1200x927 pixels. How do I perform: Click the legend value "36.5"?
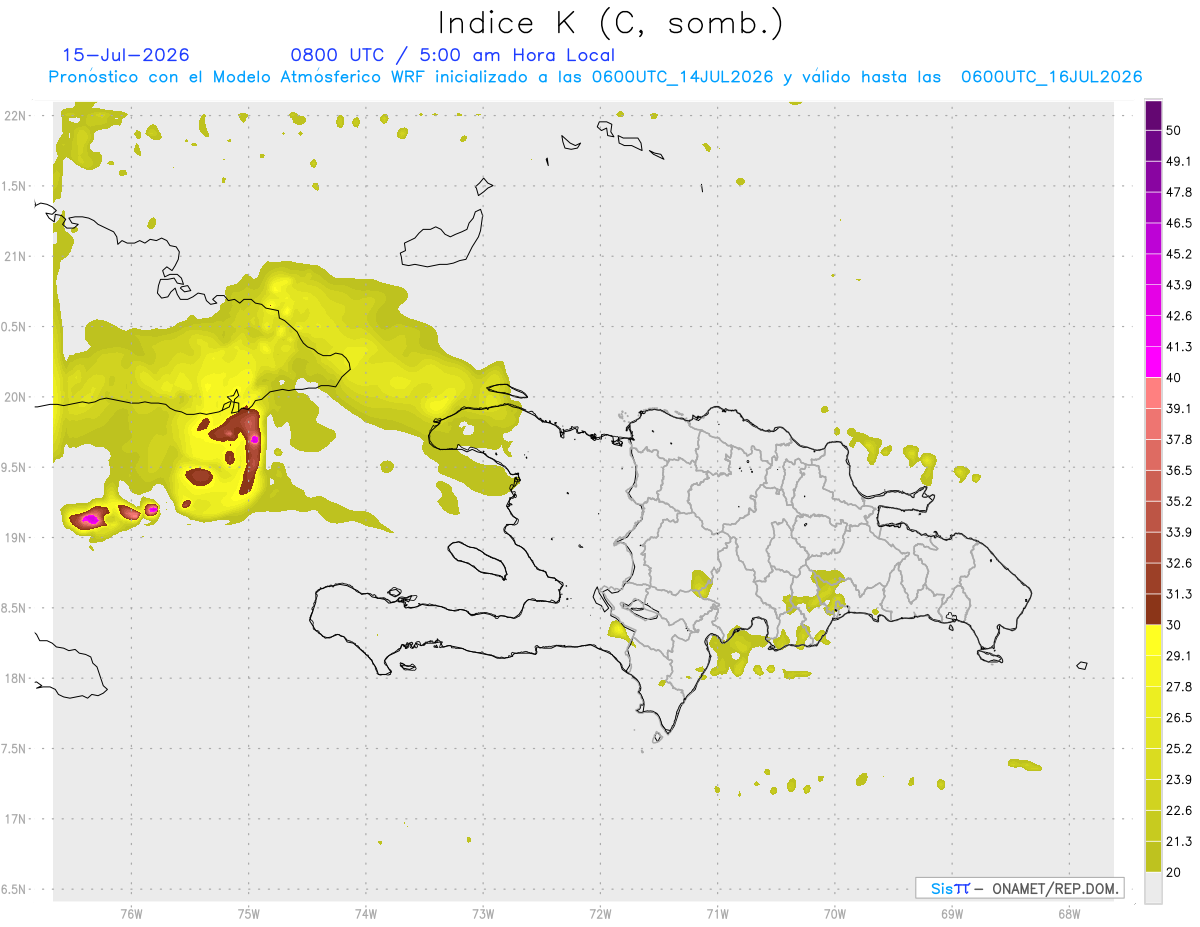tap(1179, 471)
